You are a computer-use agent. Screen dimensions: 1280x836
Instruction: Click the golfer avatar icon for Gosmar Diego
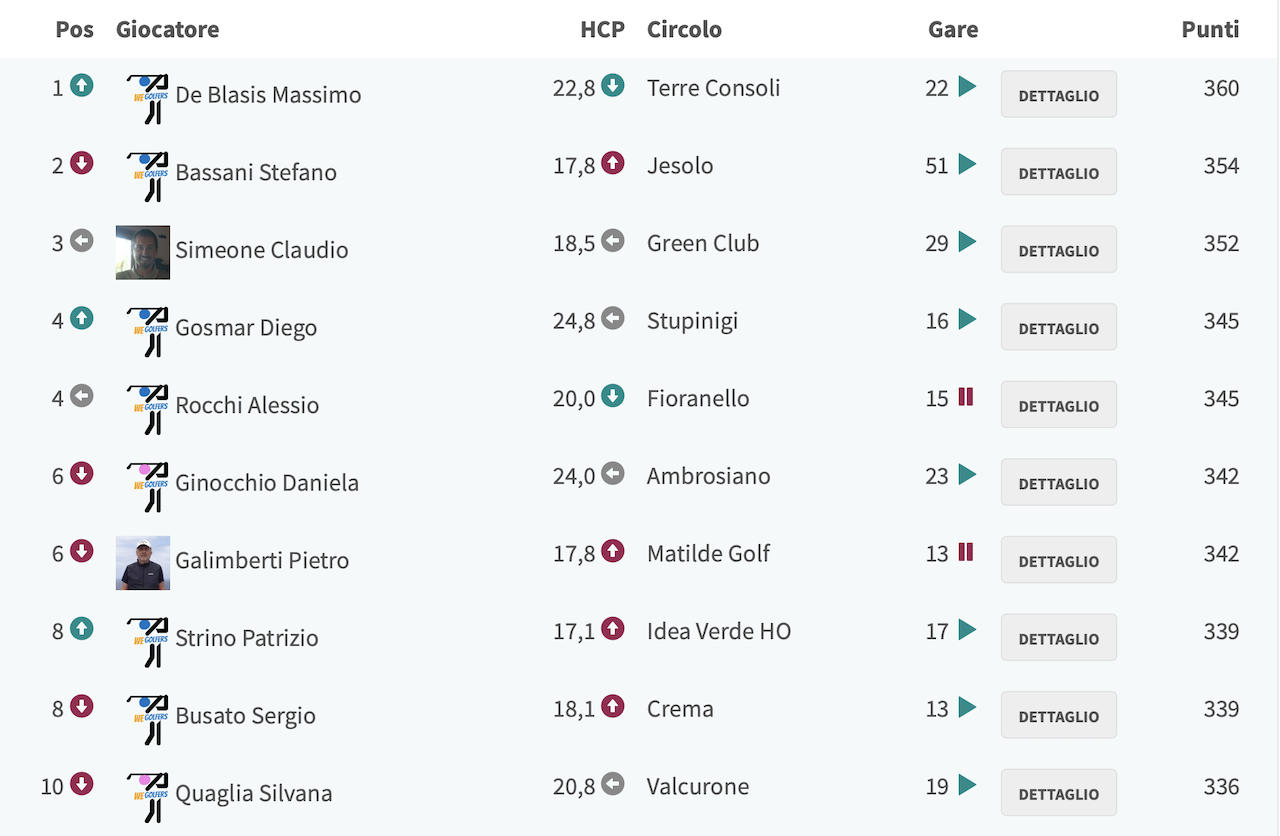[147, 332]
